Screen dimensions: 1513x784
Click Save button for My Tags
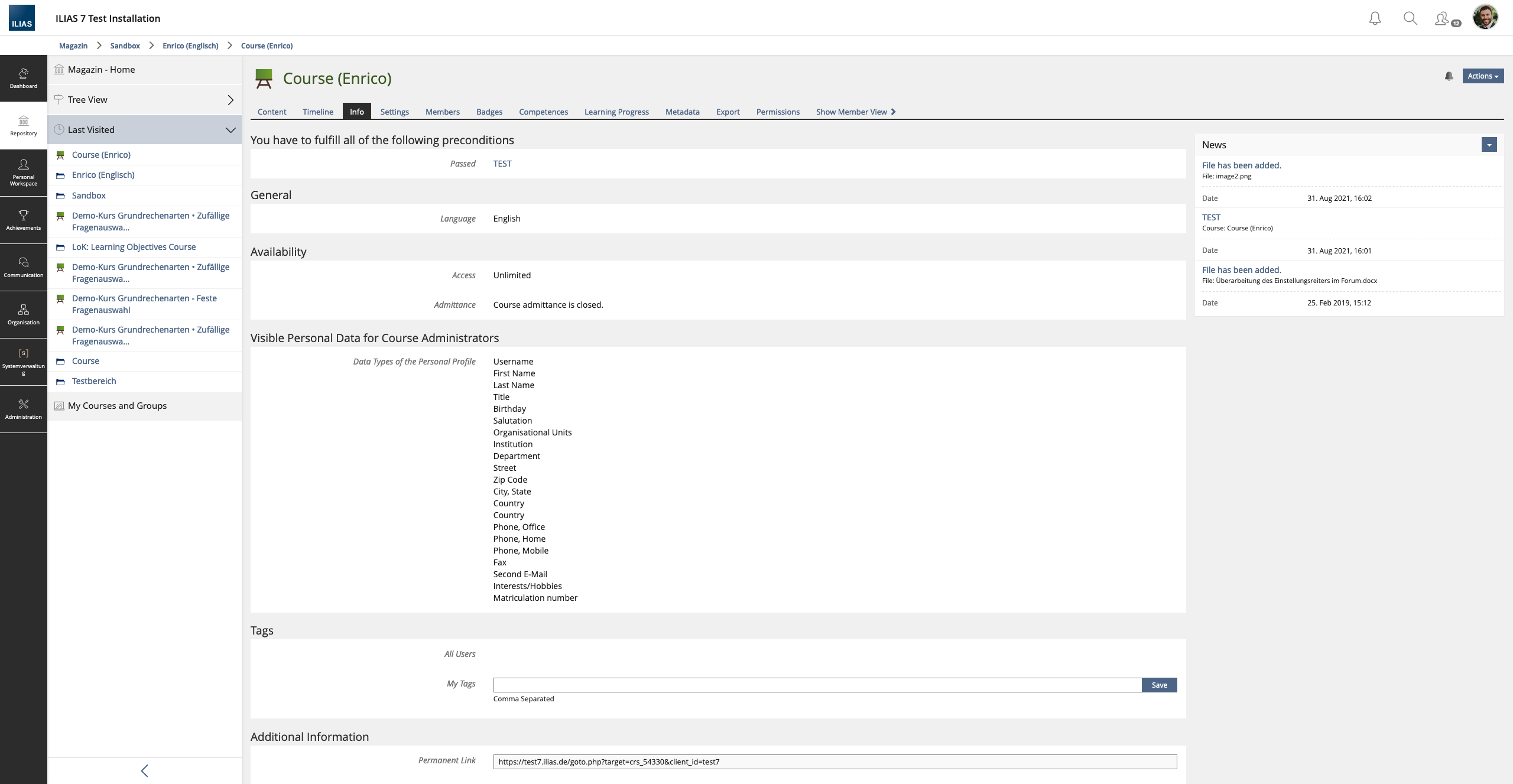[x=1159, y=685]
